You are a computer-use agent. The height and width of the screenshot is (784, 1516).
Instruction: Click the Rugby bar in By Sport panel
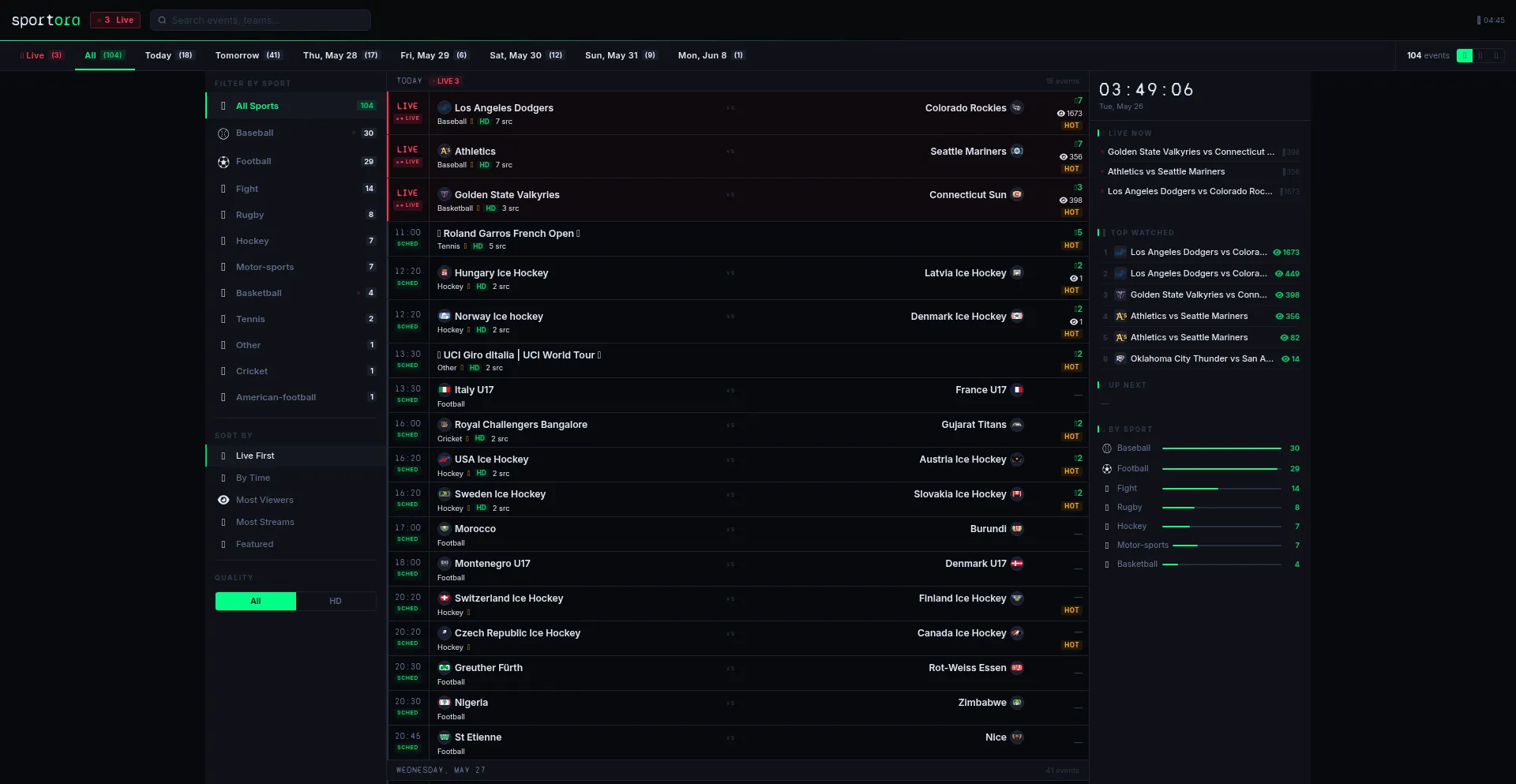(1221, 508)
